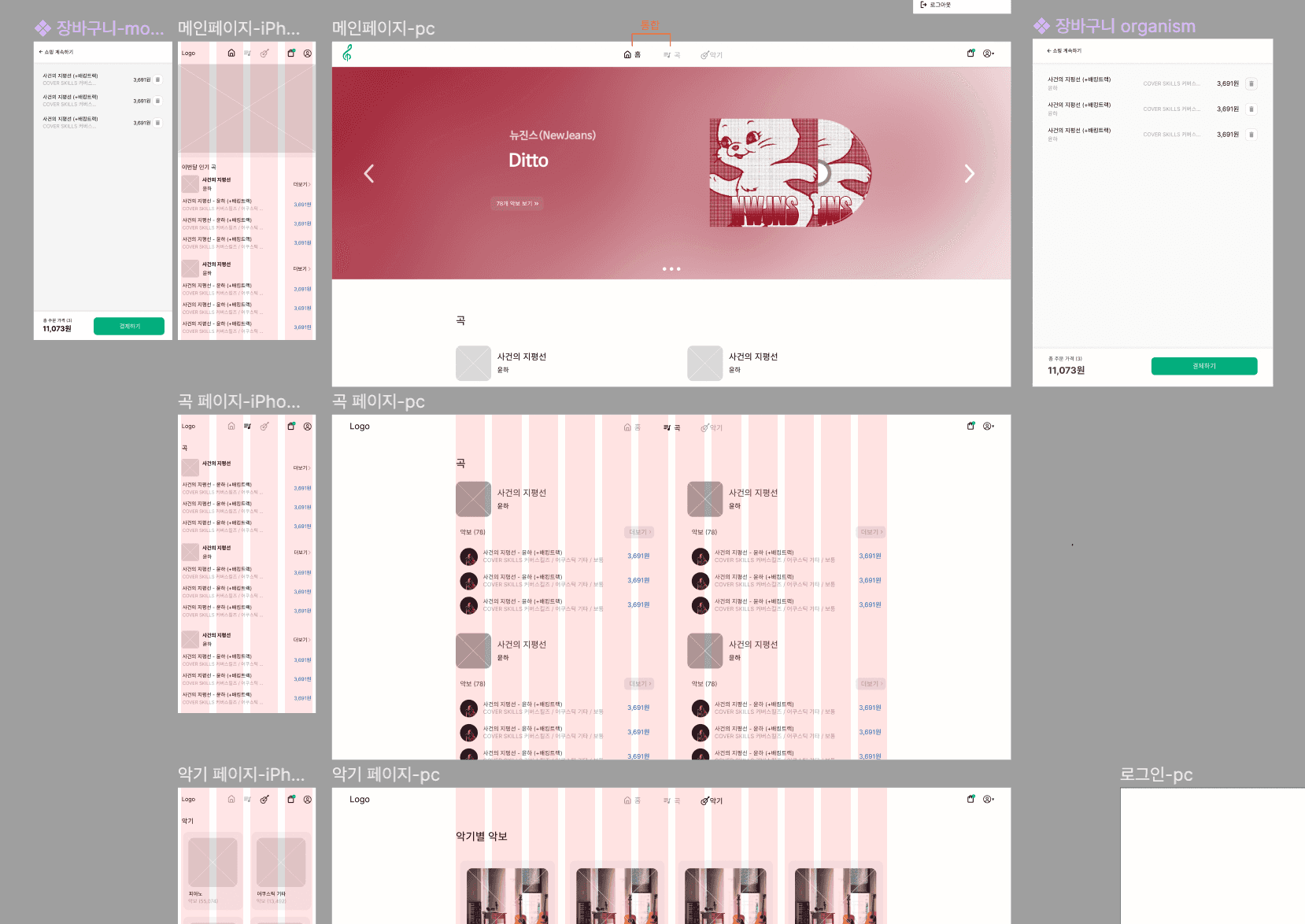
Task: Select middle carousel indicator dot on banner
Action: click(671, 269)
